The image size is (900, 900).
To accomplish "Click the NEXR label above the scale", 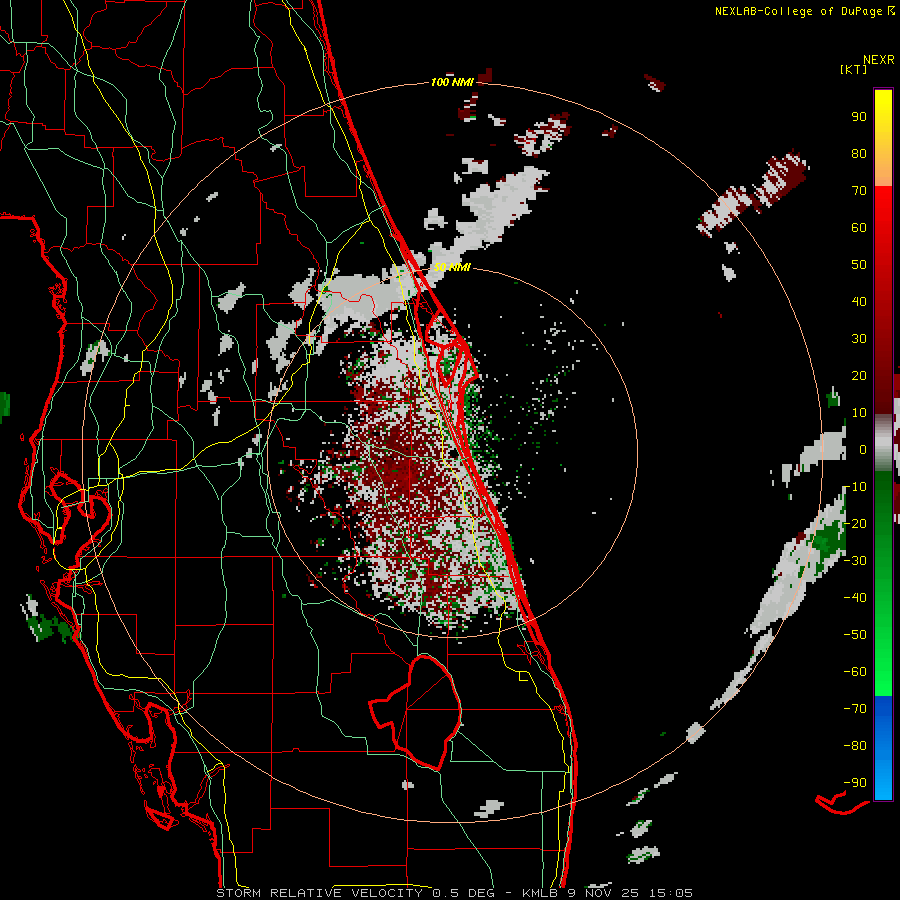I will [878, 60].
